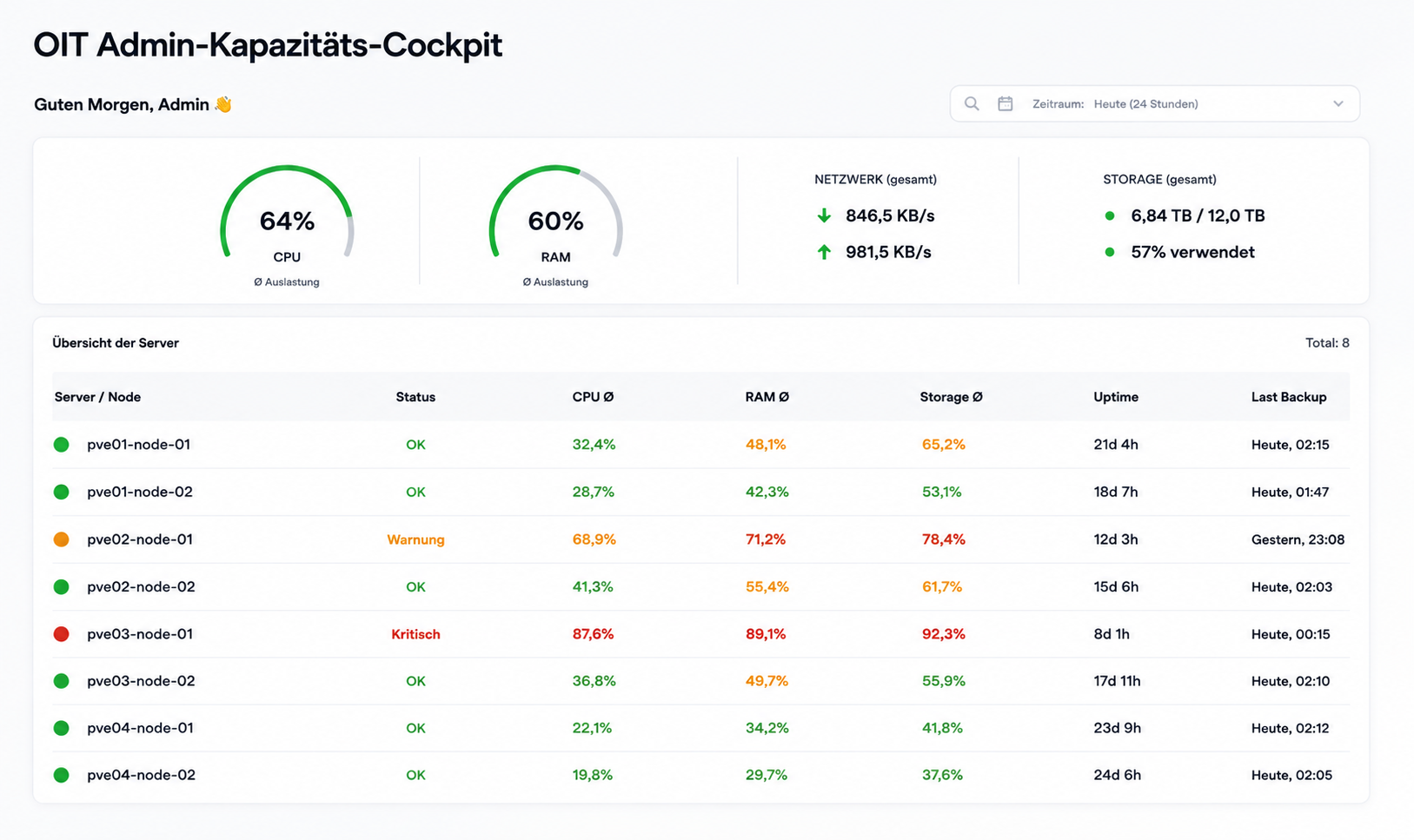The height and width of the screenshot is (840, 1414).
Task: Click status dot of pve04-node-02
Action: [x=61, y=775]
